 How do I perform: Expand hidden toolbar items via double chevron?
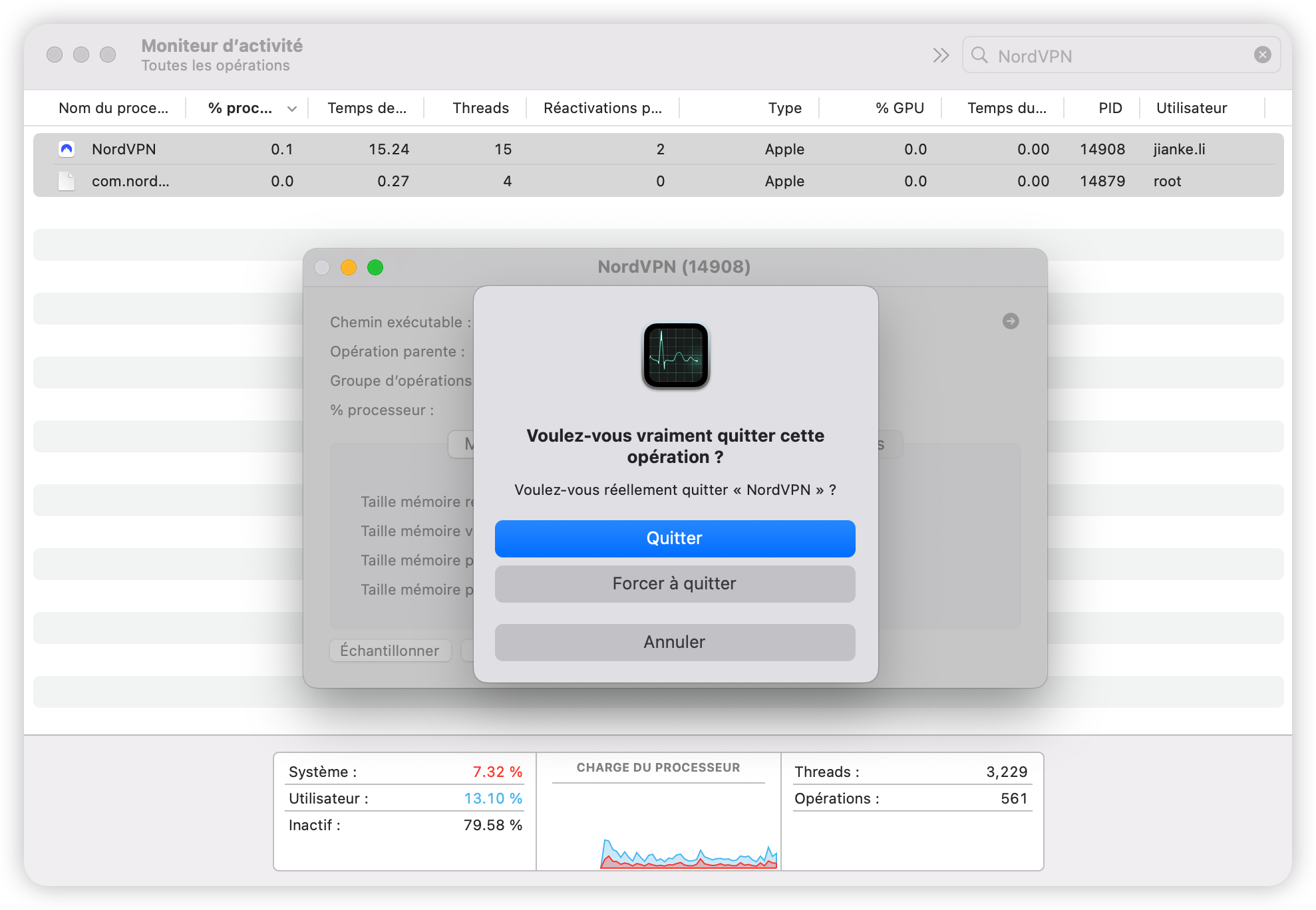940,55
